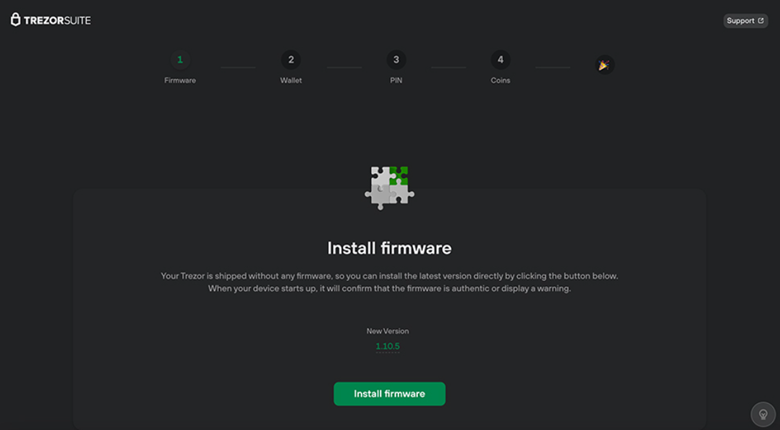This screenshot has width=780, height=430.
Task: Click the 'PIN' step label
Action: [396, 81]
